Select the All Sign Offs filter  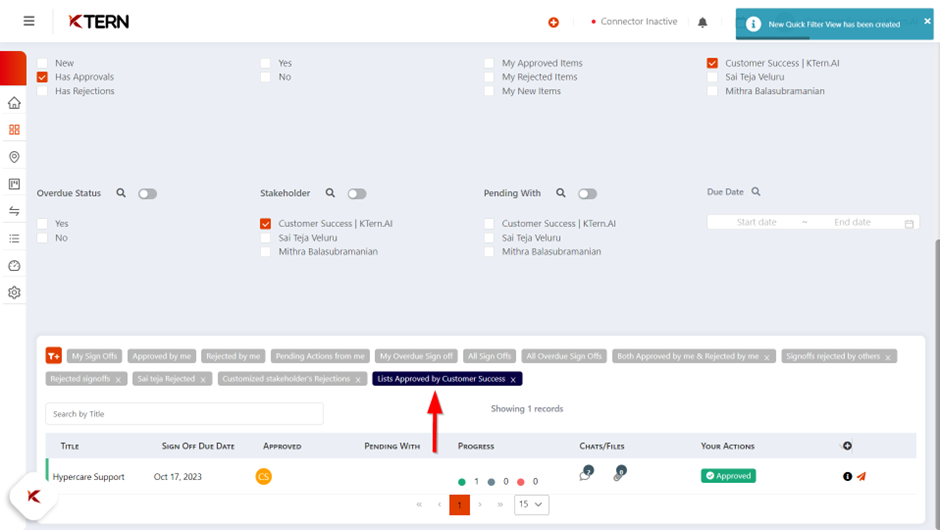click(x=490, y=356)
